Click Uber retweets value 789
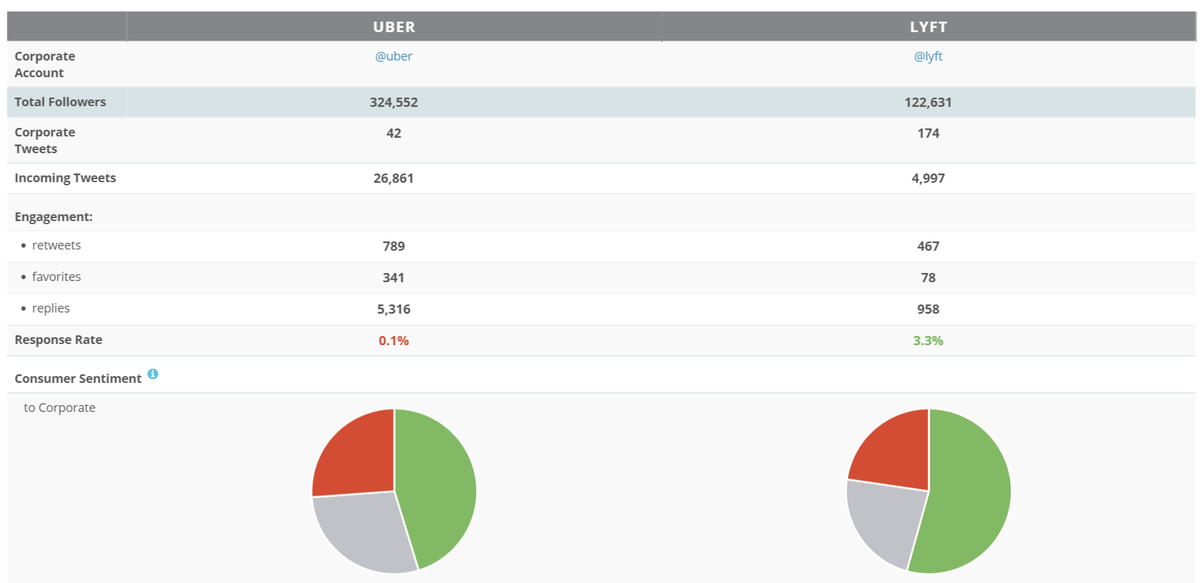Screen dimensions: 1200x583 [x=394, y=246]
